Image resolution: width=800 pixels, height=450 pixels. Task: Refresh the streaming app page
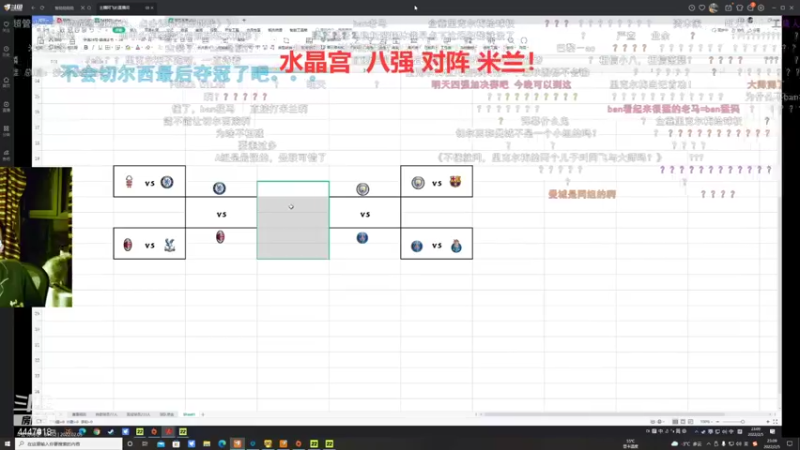(x=42, y=8)
